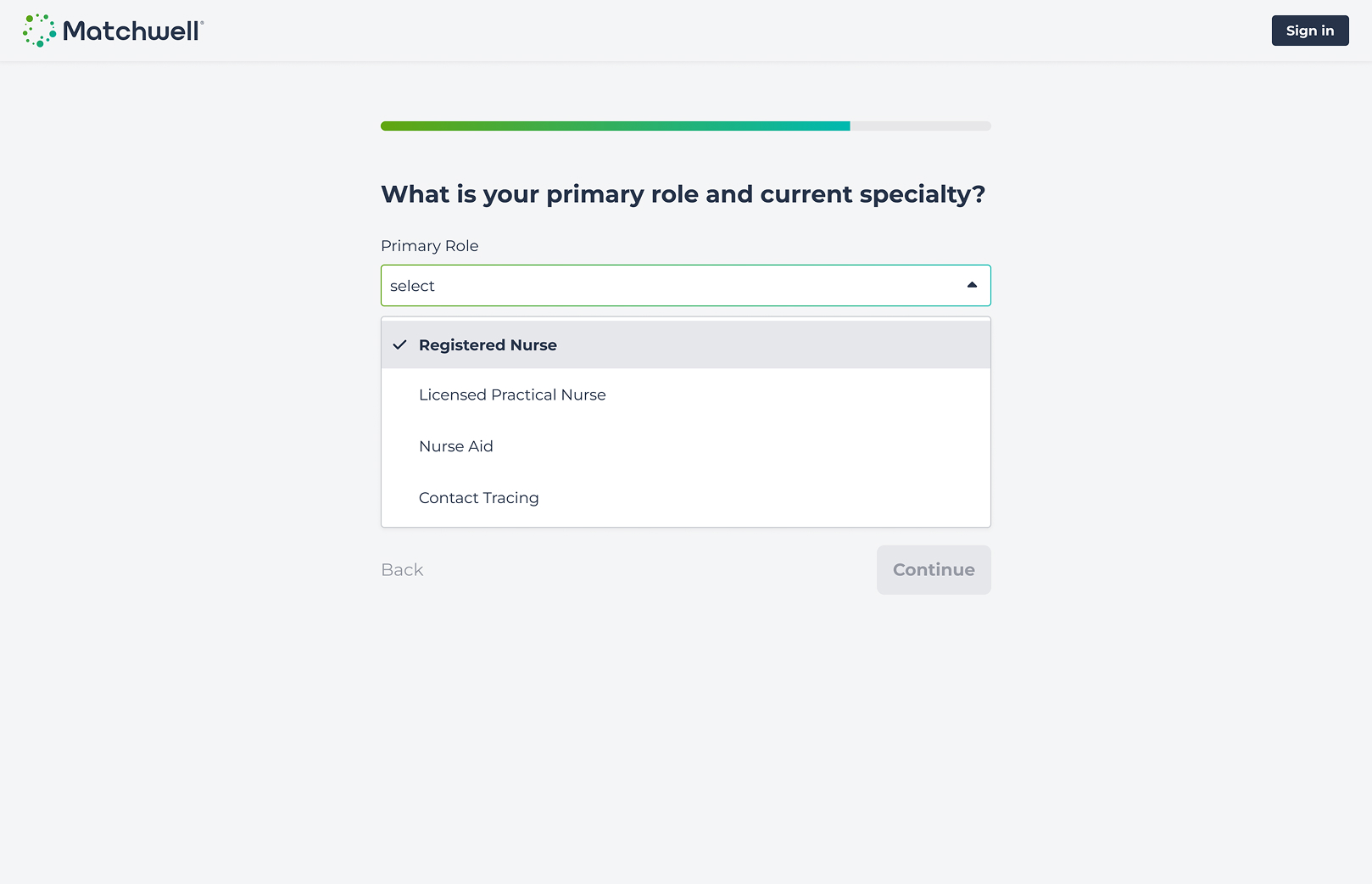Click Registered Nurse label text
The image size is (1372, 884).
point(488,345)
